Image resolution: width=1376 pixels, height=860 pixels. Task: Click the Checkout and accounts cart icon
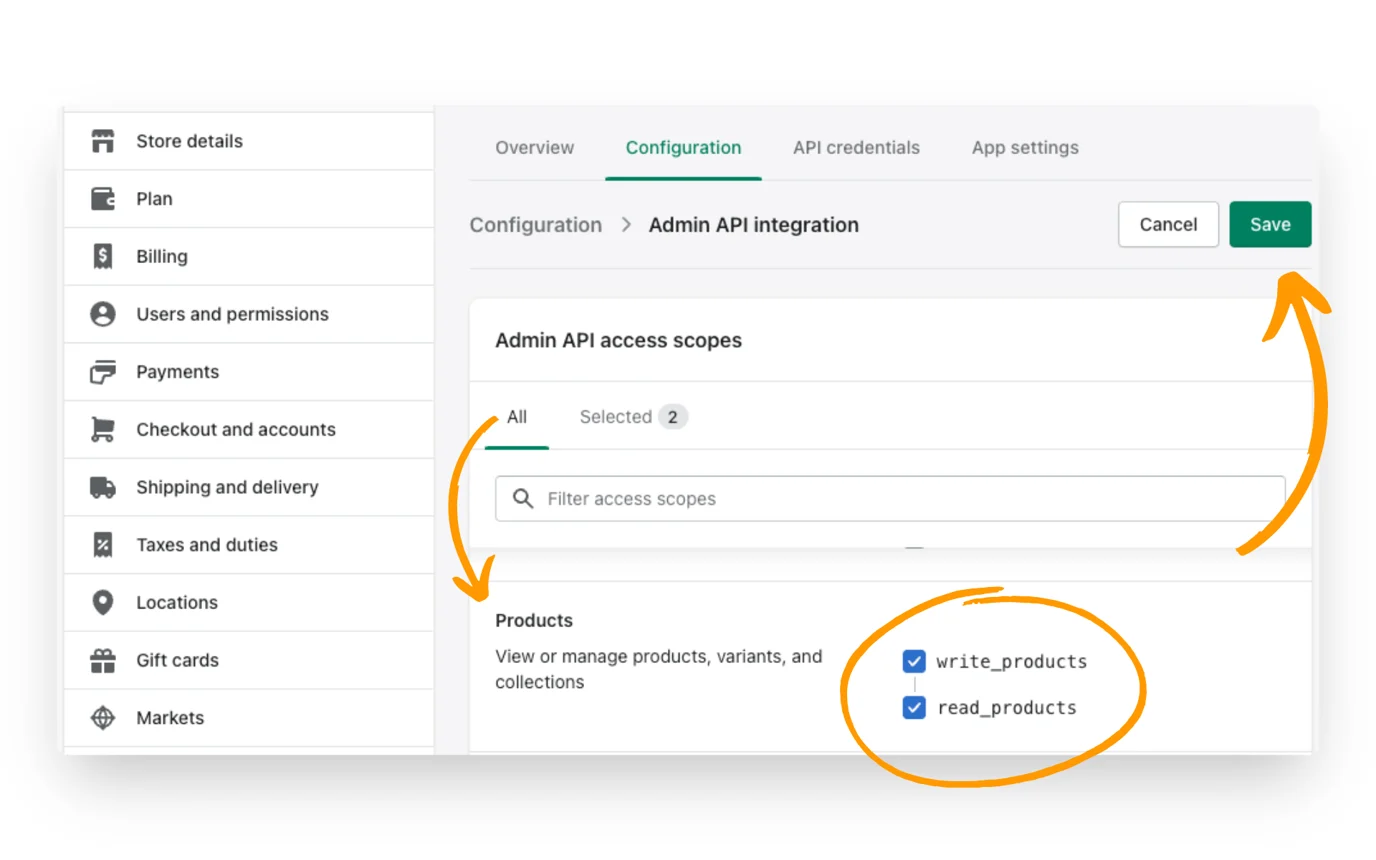[x=103, y=429]
